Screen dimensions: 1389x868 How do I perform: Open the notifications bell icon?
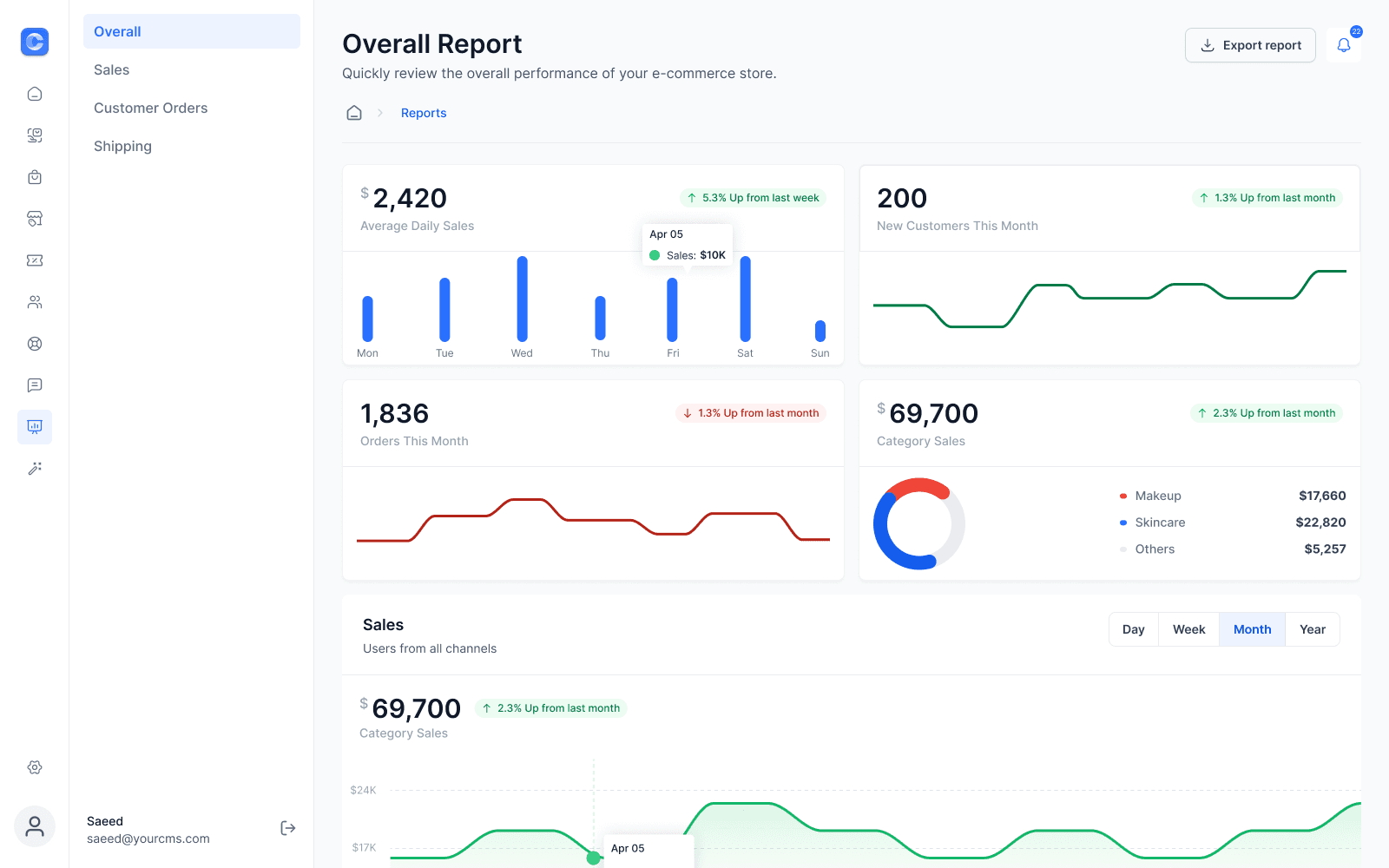click(x=1344, y=45)
